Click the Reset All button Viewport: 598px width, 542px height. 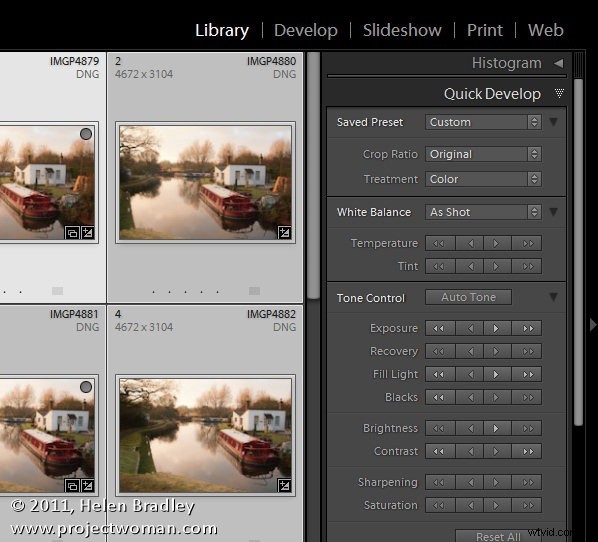tap(498, 536)
